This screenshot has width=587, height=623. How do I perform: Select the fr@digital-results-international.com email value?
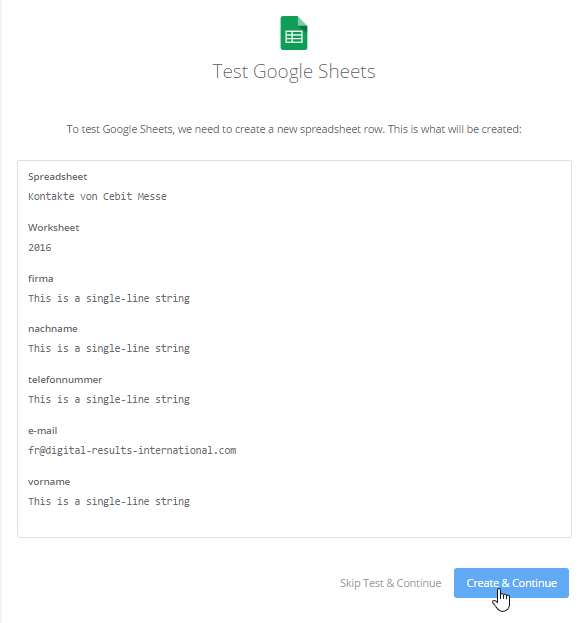pos(132,451)
